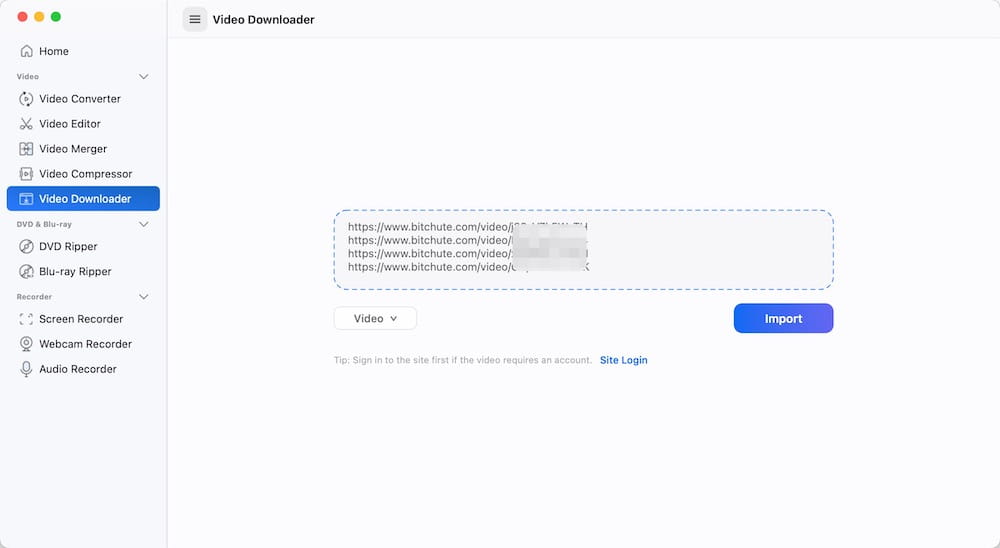Open Video Merger from the sidebar label
This screenshot has width=1000, height=548.
pyautogui.click(x=73, y=149)
